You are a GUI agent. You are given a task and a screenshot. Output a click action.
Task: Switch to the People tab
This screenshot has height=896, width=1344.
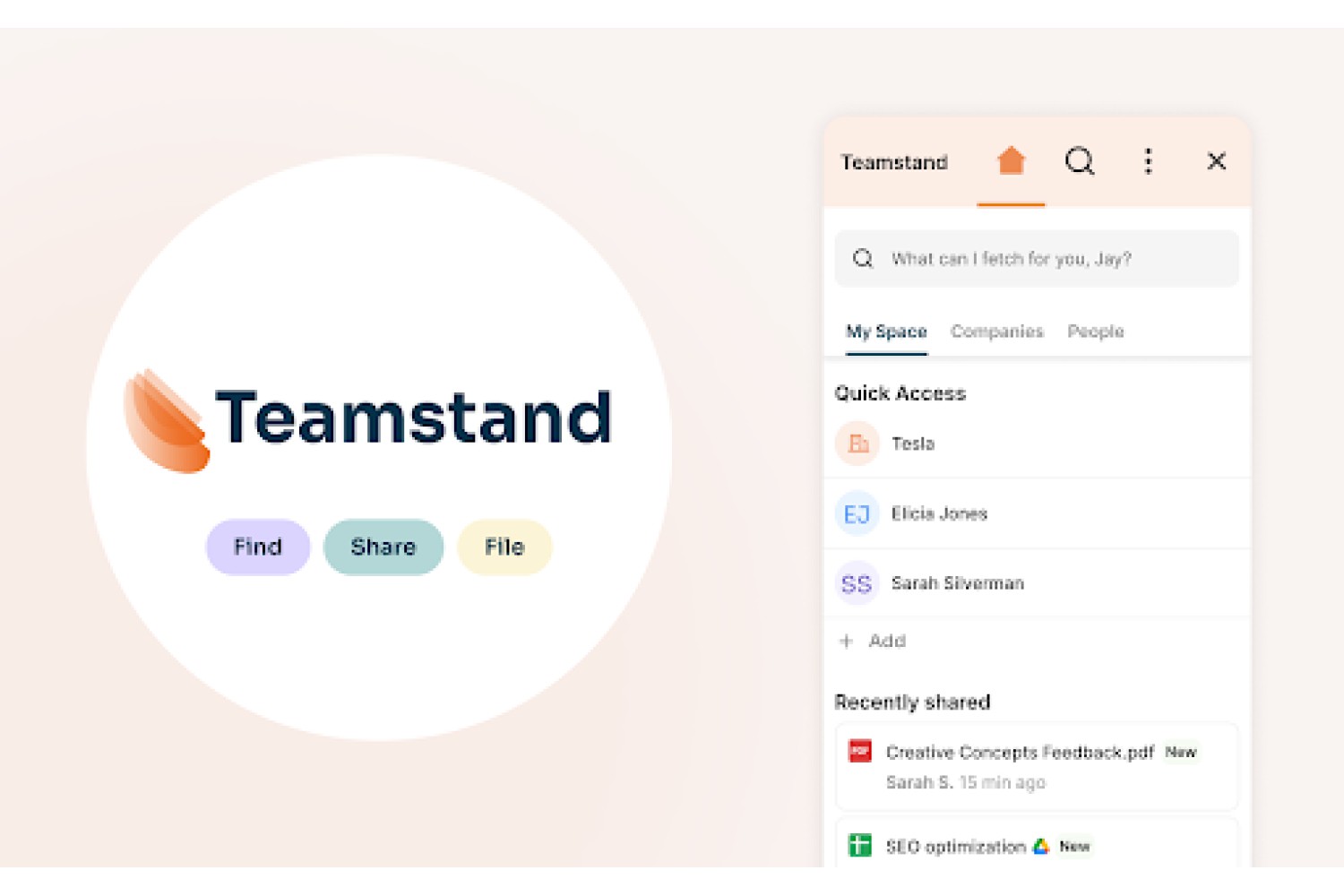pos(1095,332)
